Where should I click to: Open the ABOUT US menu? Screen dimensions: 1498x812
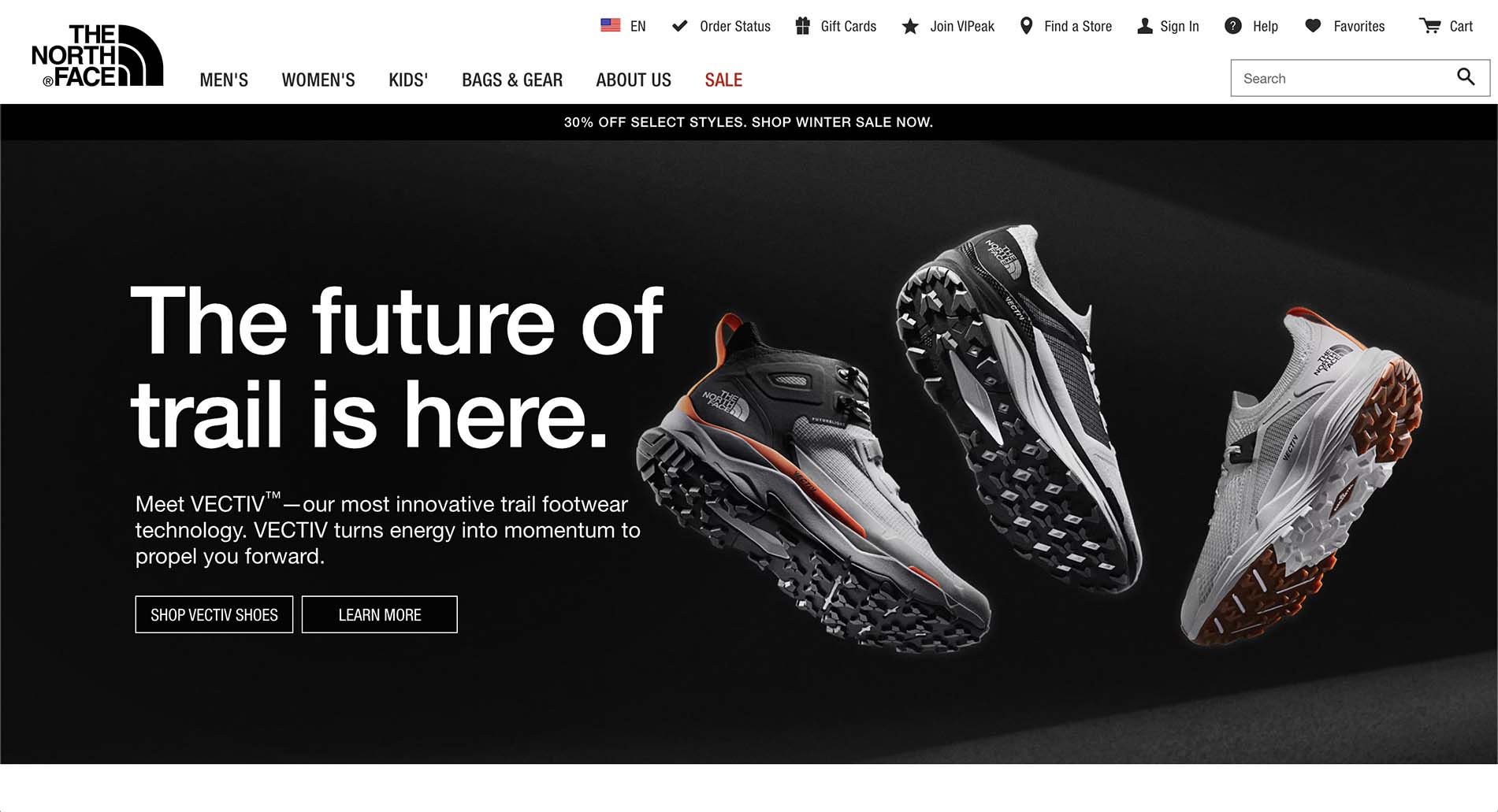coord(634,80)
